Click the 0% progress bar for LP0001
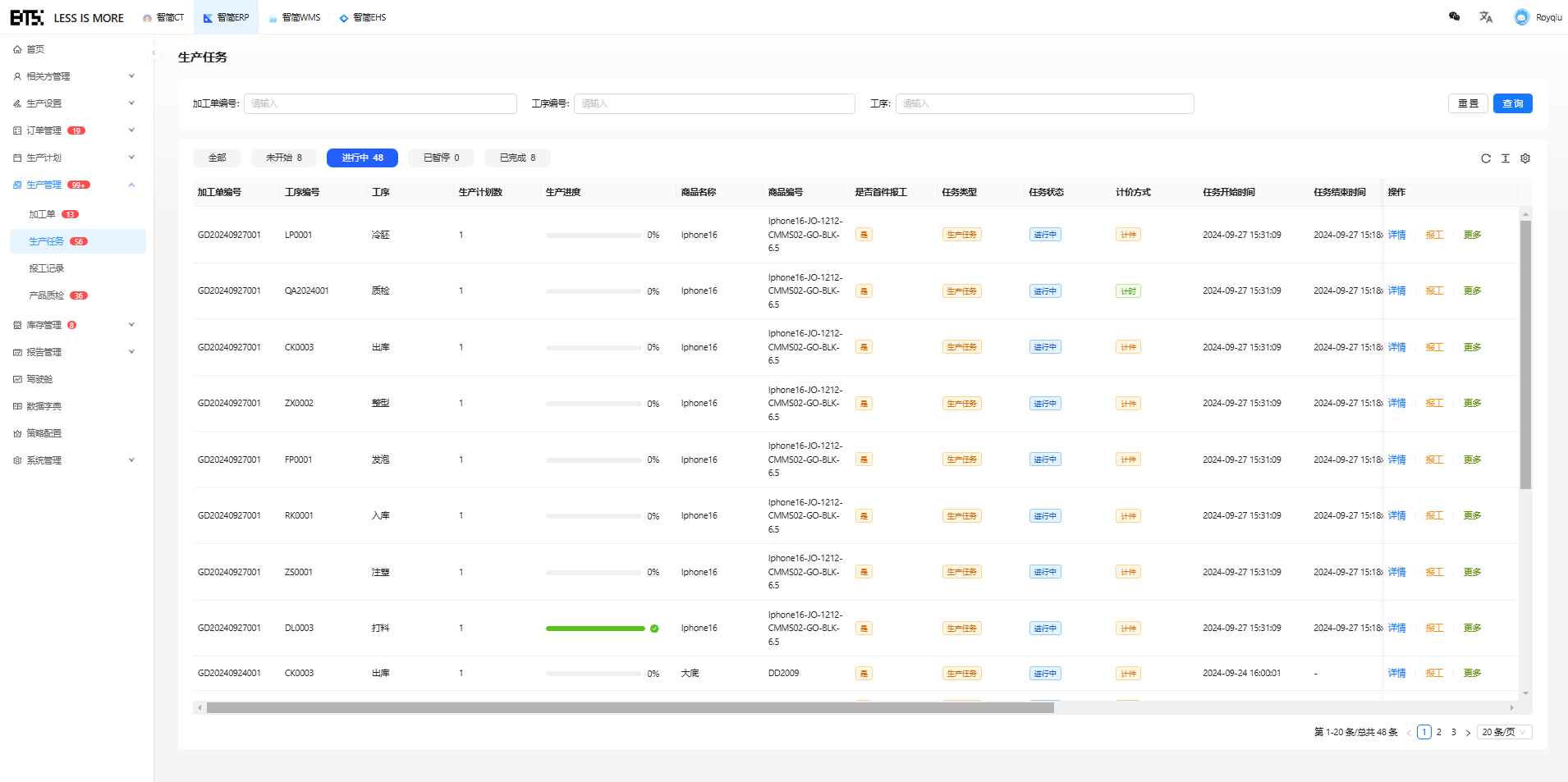Viewport: 1568px width, 782px height. pos(594,236)
